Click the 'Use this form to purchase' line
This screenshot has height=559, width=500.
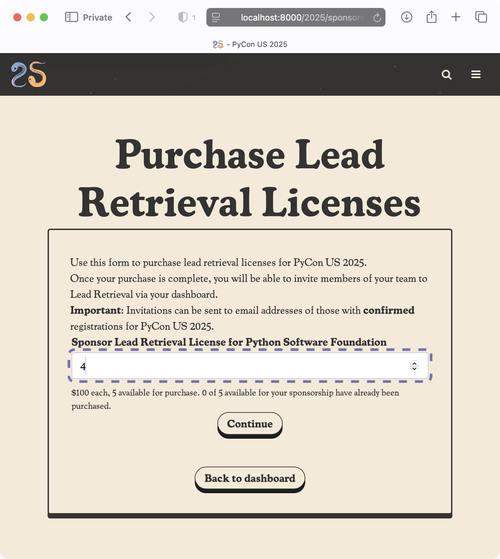pyautogui.click(x=218, y=263)
